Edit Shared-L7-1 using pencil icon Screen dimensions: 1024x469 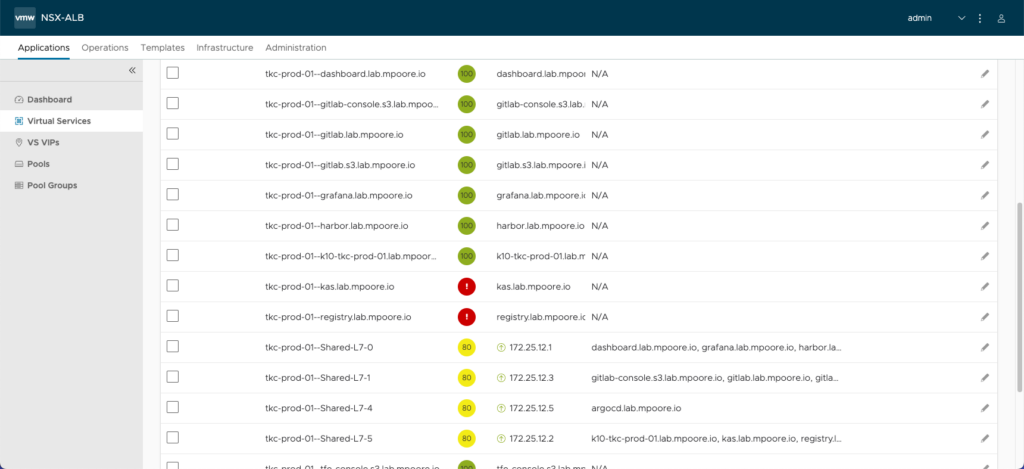985,378
